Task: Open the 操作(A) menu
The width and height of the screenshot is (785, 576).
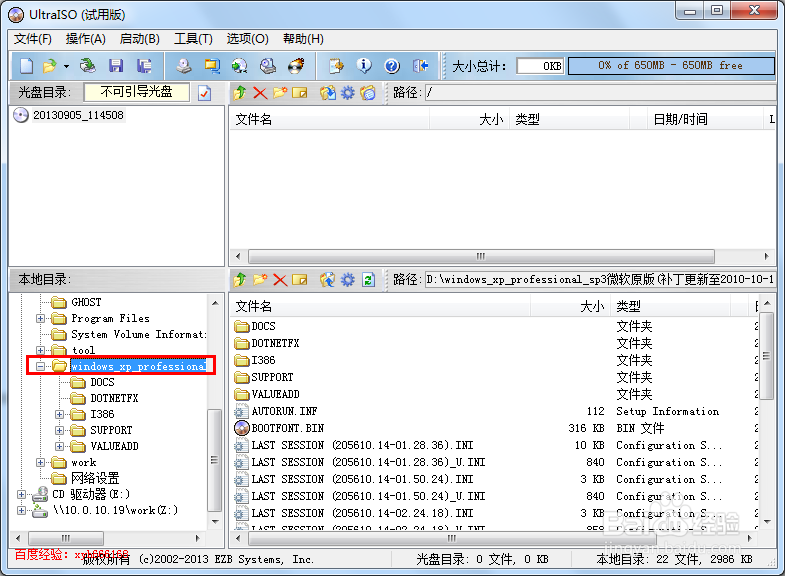Action: [x=86, y=39]
